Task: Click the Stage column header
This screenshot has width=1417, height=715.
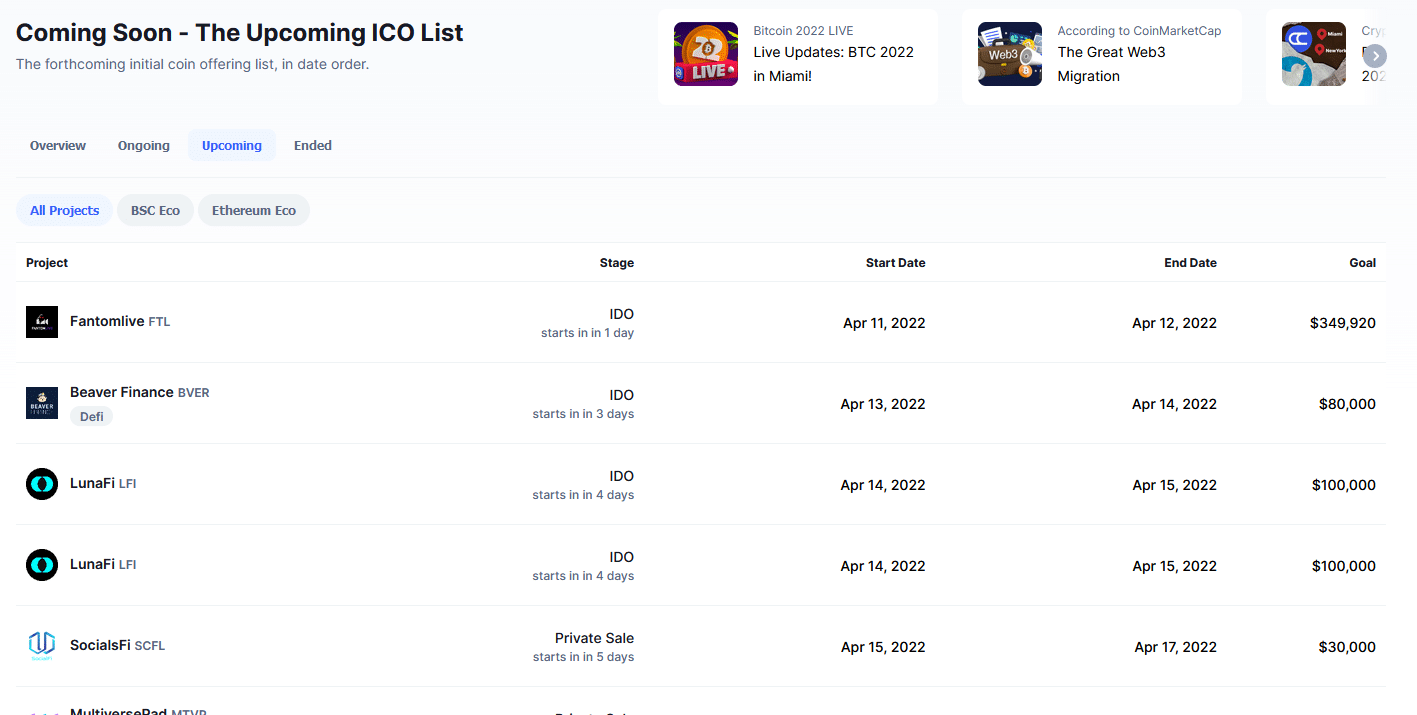Action: [x=617, y=263]
